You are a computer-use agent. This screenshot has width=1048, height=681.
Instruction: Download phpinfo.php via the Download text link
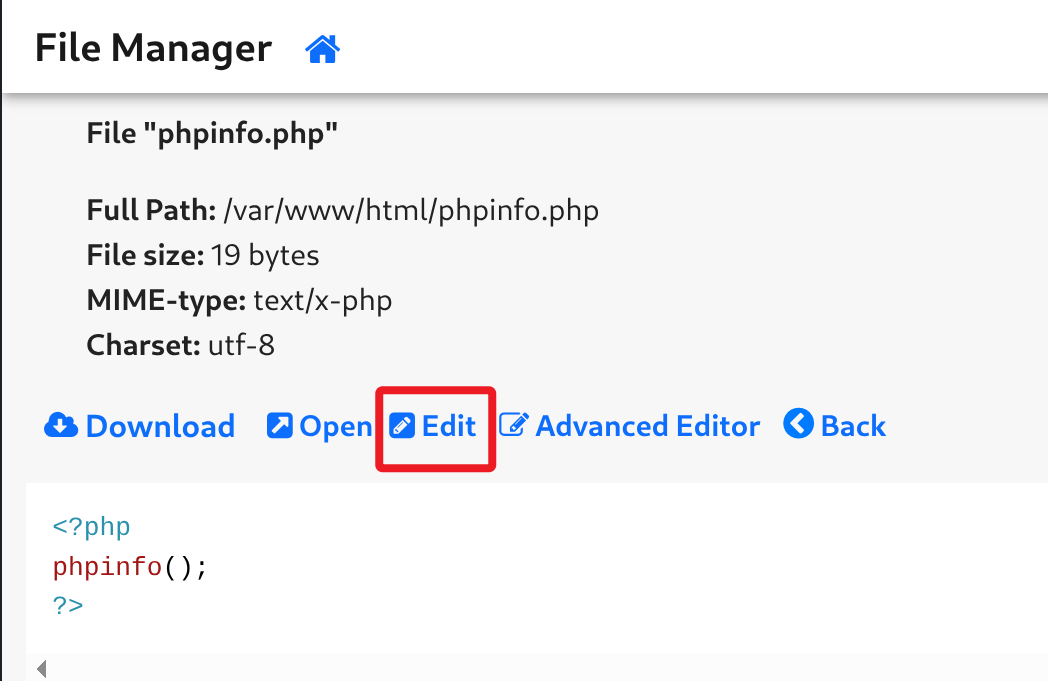tap(160, 426)
